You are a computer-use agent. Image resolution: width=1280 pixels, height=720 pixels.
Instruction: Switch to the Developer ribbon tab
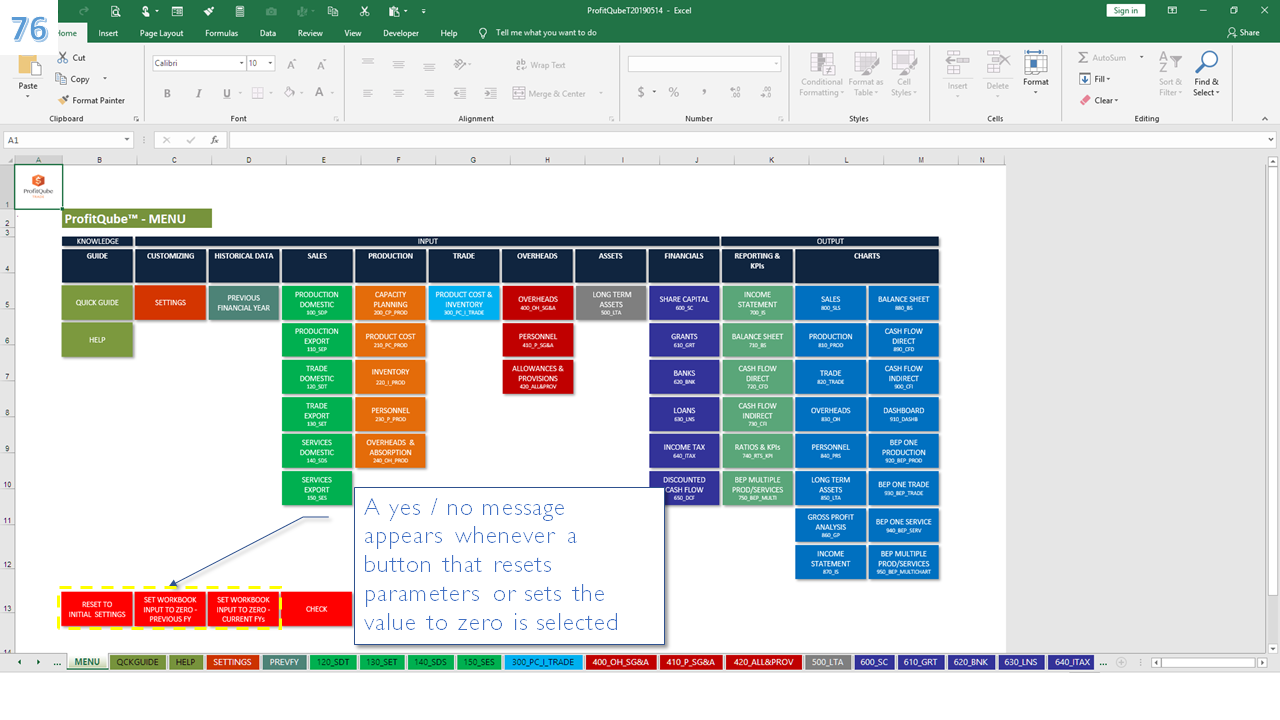401,33
